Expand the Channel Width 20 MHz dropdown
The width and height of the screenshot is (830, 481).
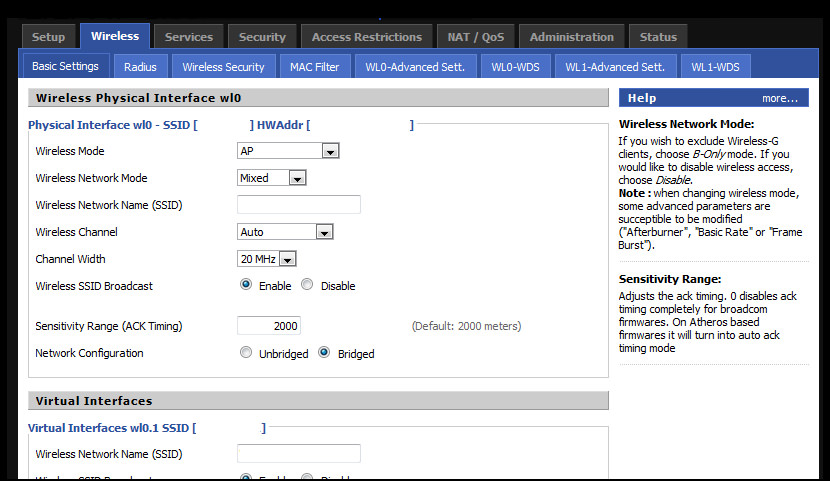tap(287, 259)
